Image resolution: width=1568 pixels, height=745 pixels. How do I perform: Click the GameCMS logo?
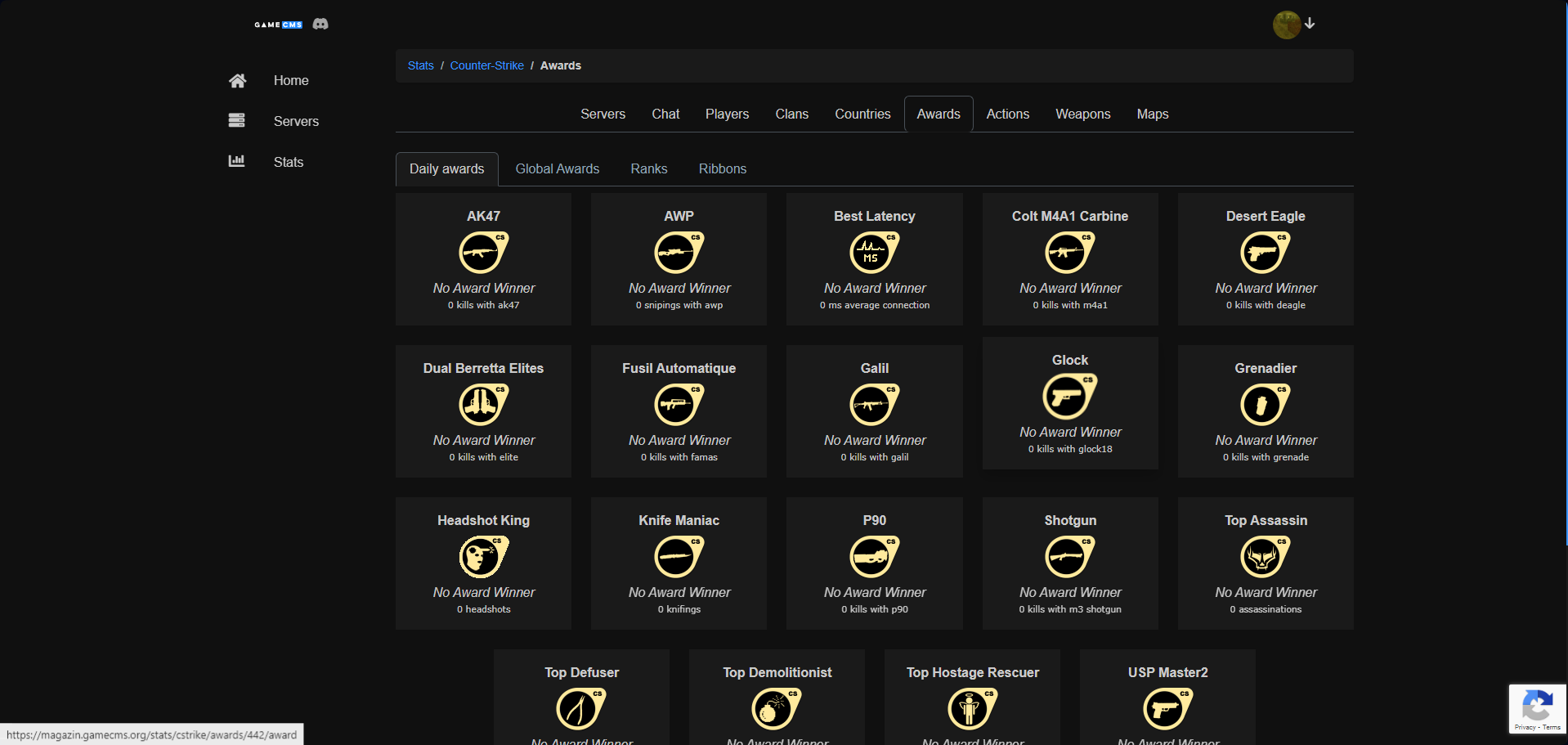[278, 25]
